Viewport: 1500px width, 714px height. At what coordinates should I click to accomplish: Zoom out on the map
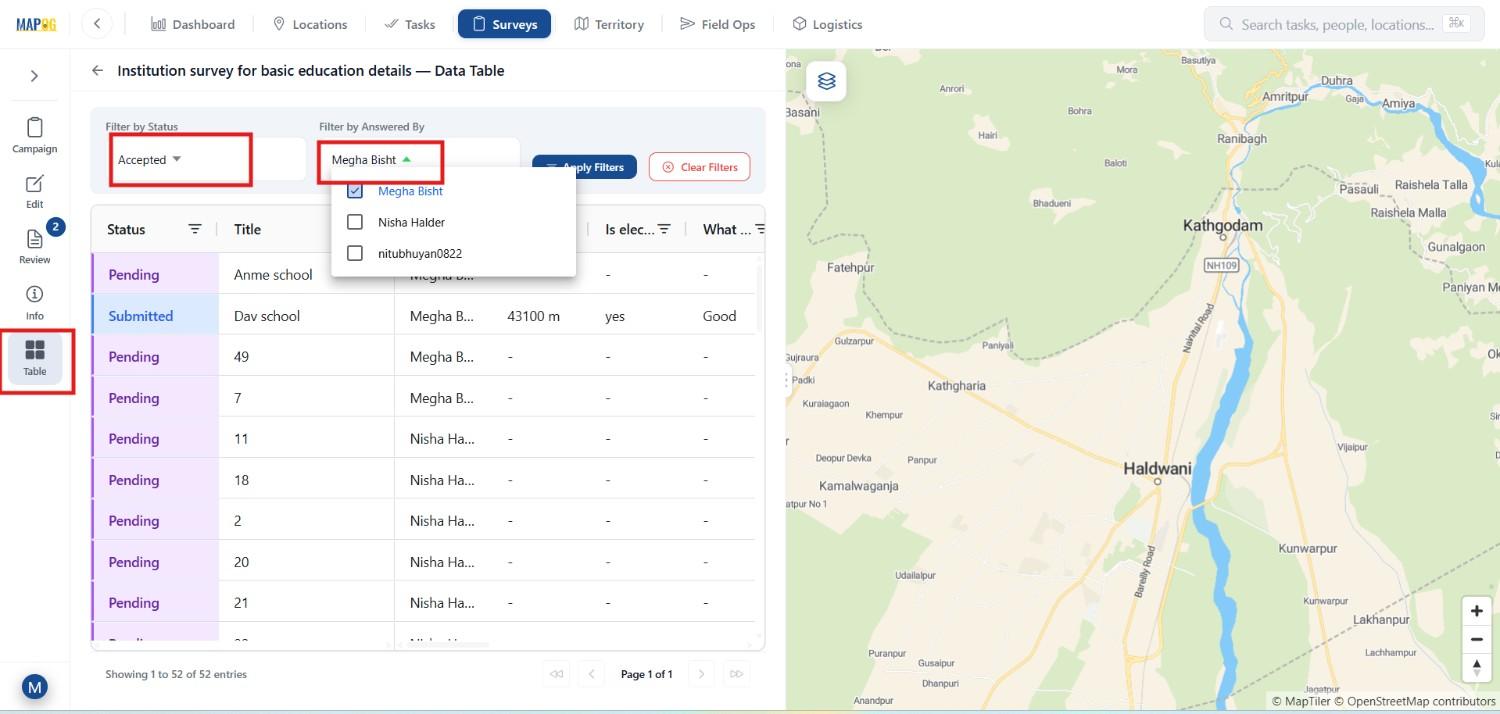coord(1476,640)
